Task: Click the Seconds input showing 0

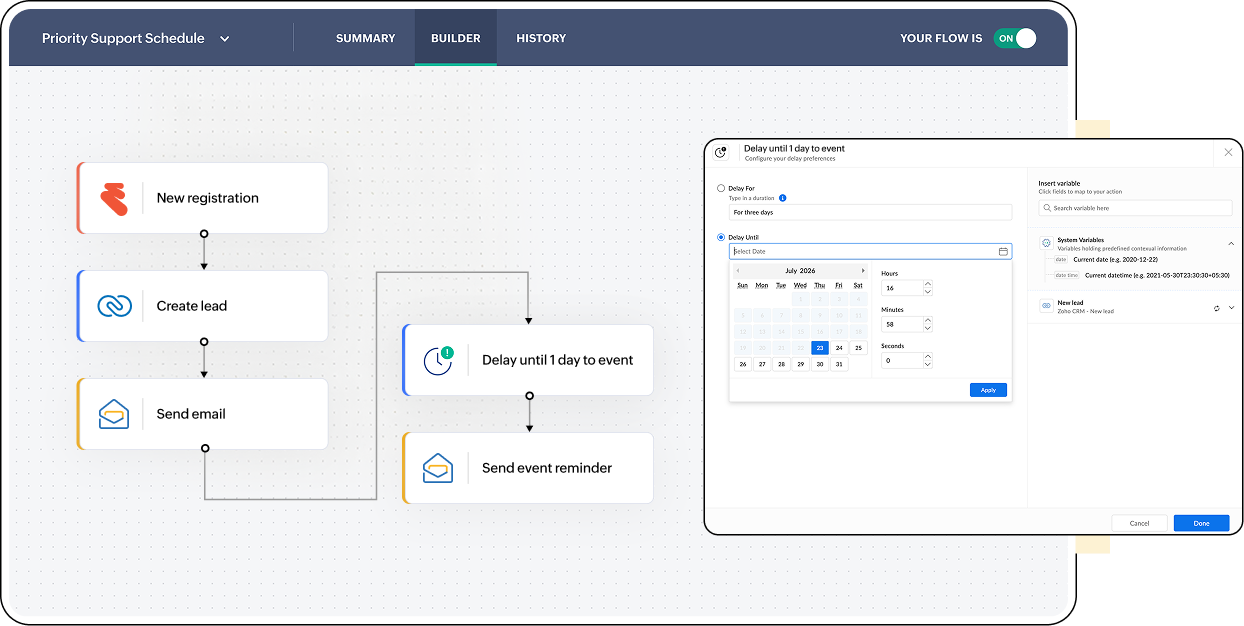Action: tap(901, 361)
